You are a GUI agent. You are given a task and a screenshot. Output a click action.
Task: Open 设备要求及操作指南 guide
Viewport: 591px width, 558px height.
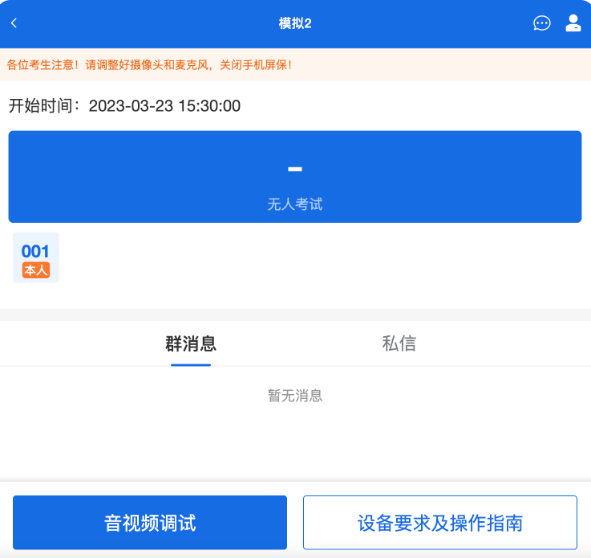coord(440,523)
